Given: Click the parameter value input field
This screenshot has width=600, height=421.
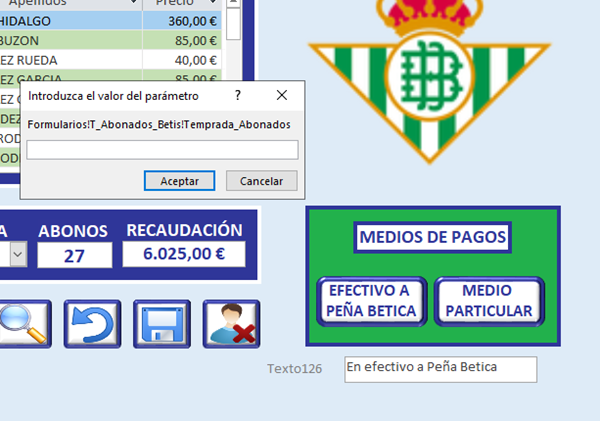Looking at the screenshot, I should coord(162,150).
